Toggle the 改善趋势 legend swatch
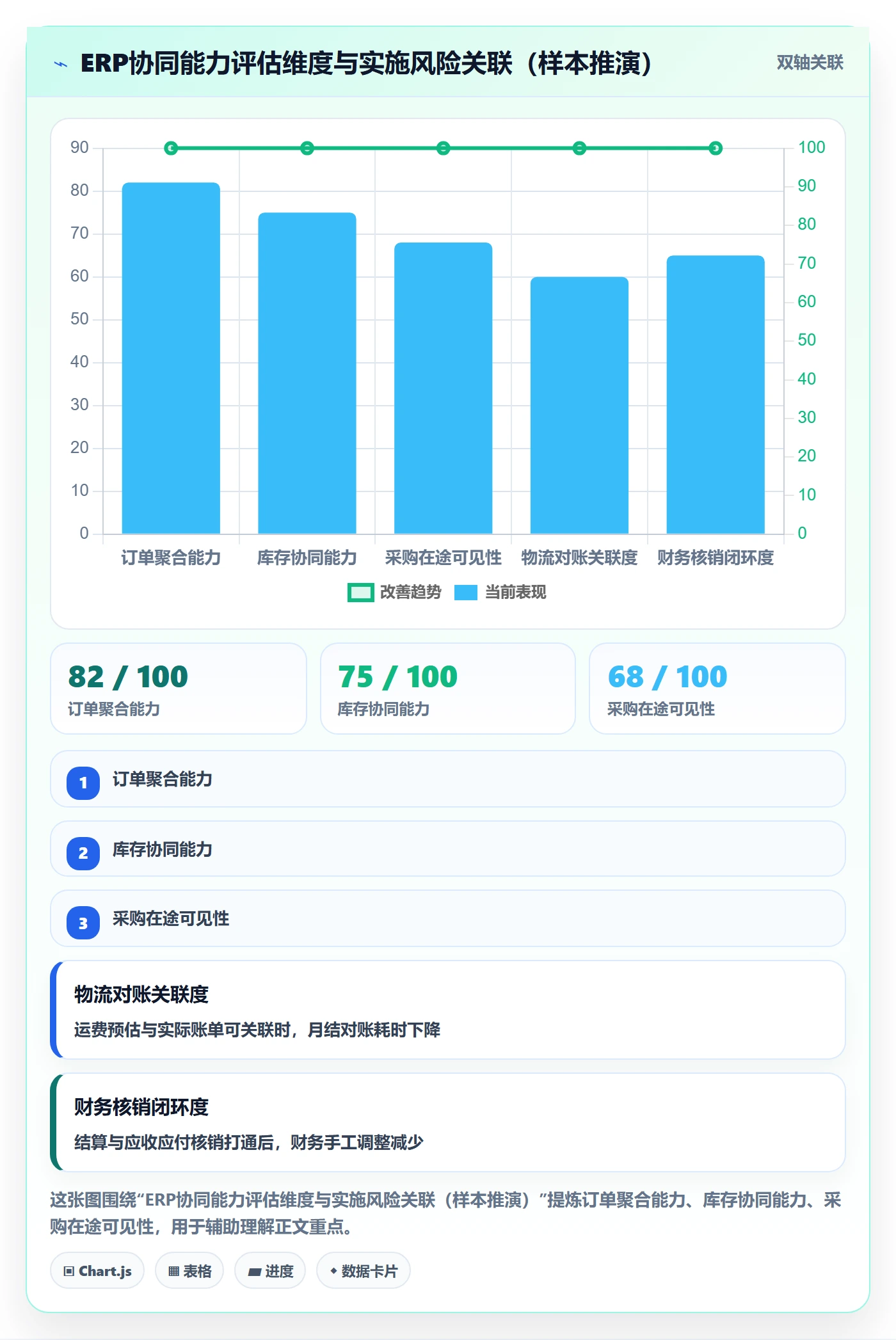Screen dimensions: 896x1340 pos(360,593)
